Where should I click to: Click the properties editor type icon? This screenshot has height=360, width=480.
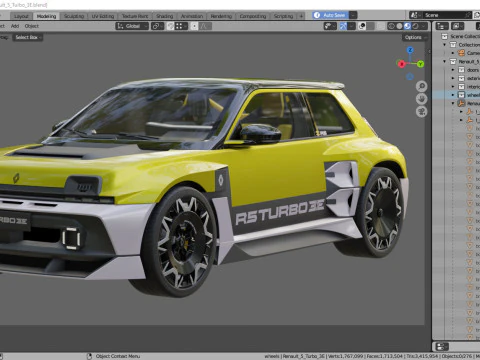pos(442,347)
